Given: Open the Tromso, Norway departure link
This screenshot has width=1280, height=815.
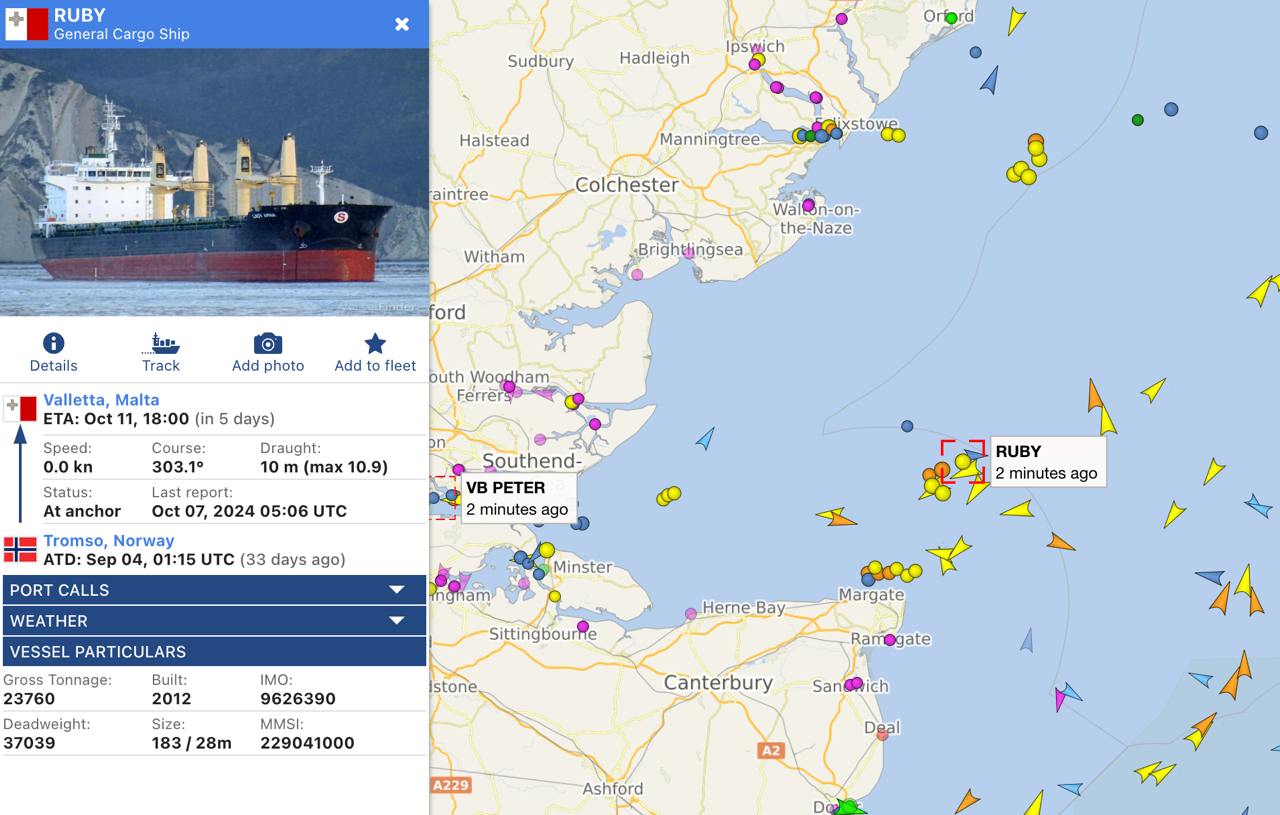Looking at the screenshot, I should click(109, 540).
